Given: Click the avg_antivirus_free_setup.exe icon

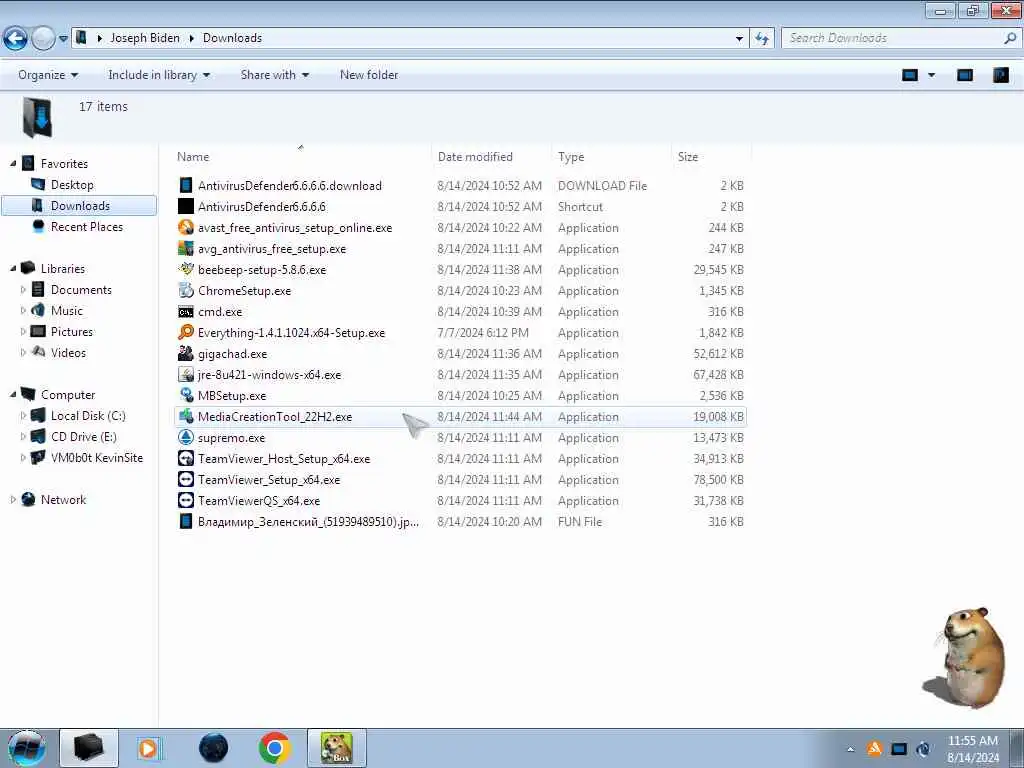Looking at the screenshot, I should 186,248.
